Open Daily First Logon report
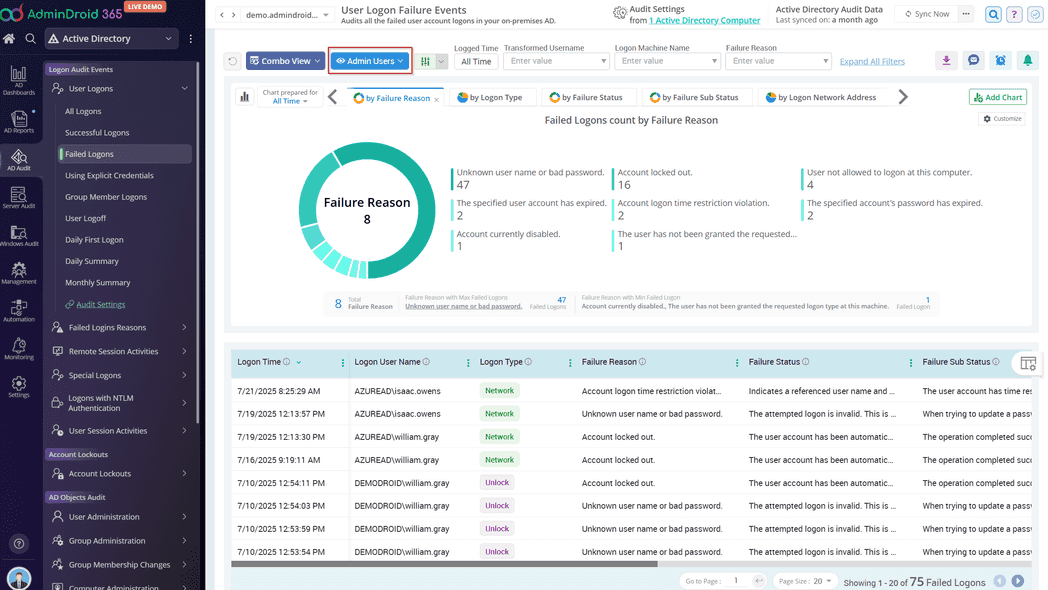 [x=94, y=239]
